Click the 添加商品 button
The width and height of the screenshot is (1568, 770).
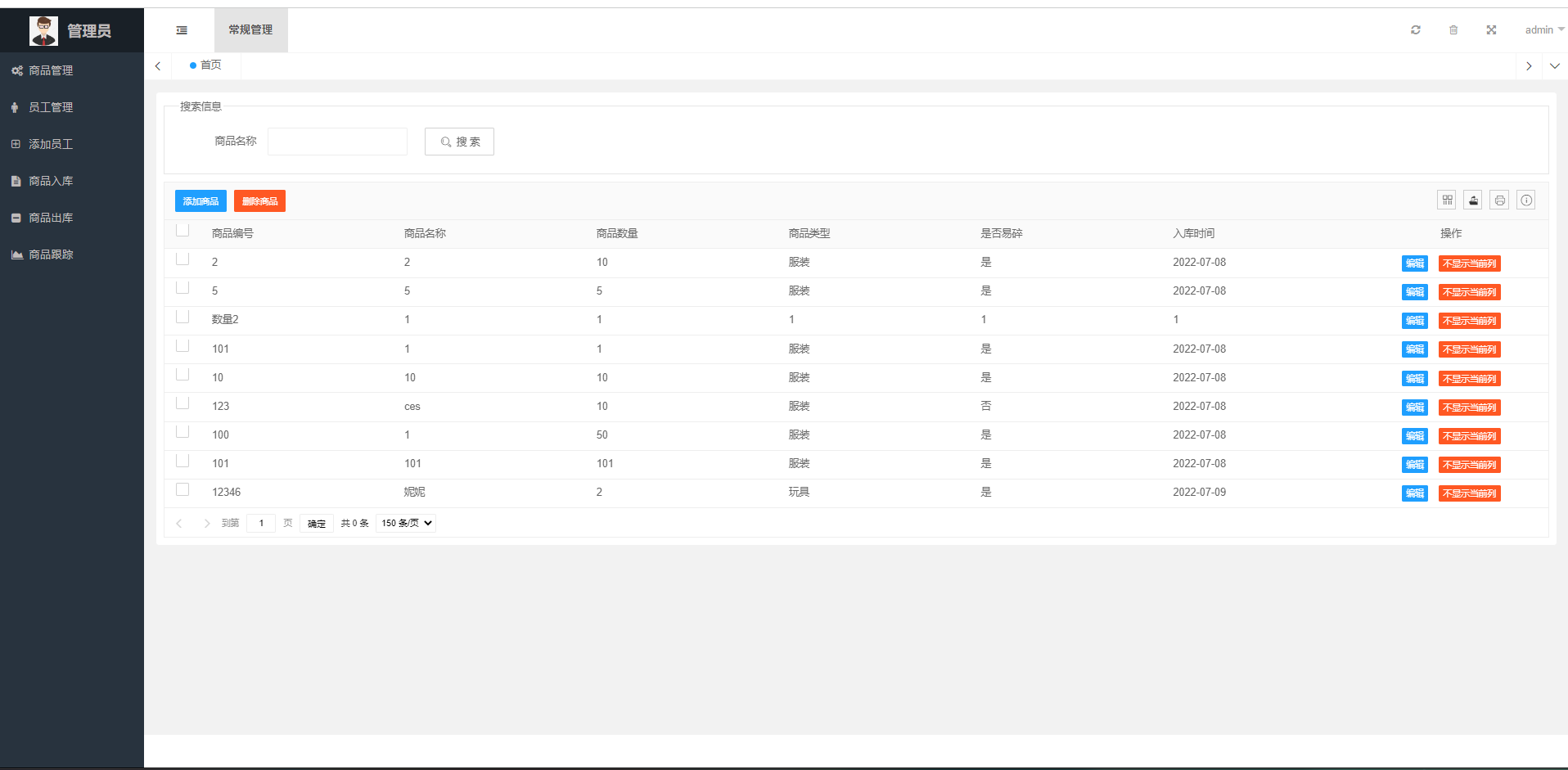201,201
